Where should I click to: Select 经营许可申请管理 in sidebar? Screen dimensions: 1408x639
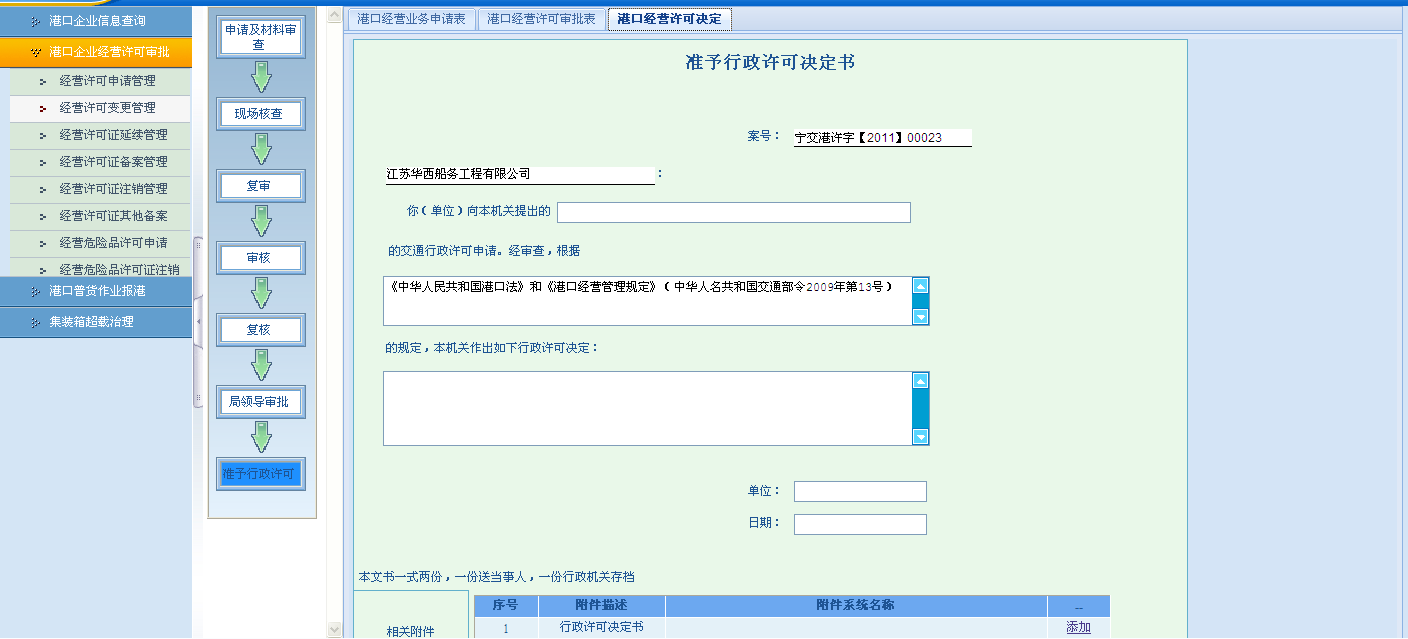pos(107,81)
